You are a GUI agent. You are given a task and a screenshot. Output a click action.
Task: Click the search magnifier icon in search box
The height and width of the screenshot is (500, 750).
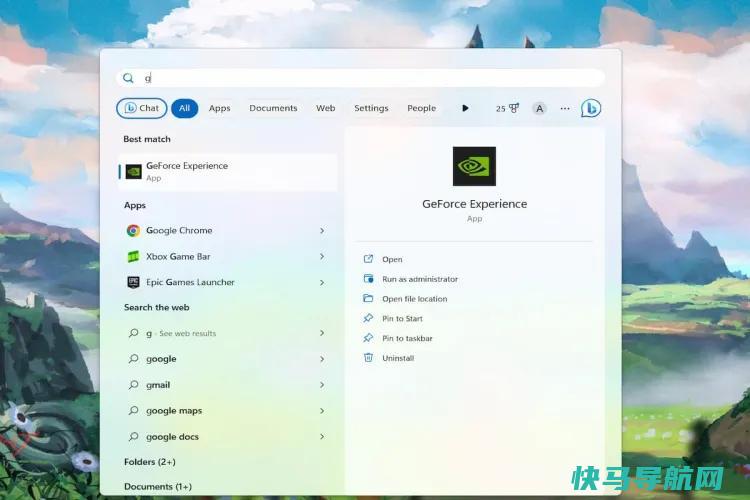pyautogui.click(x=128, y=78)
